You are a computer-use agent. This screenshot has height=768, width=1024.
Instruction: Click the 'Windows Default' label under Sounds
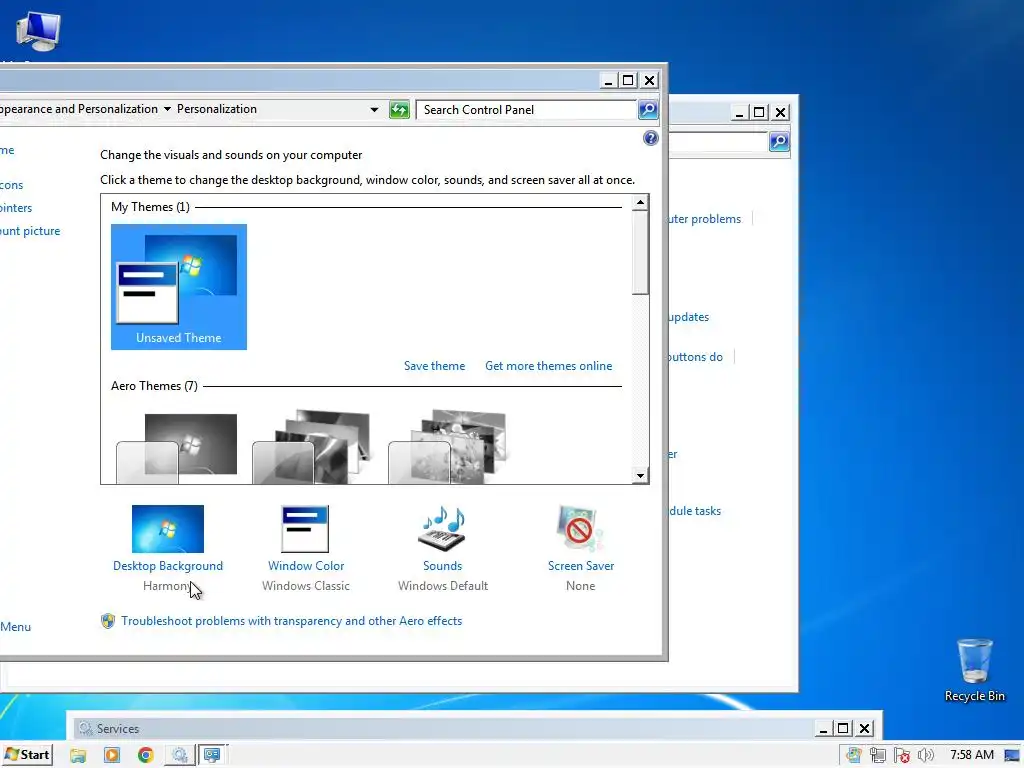443,586
